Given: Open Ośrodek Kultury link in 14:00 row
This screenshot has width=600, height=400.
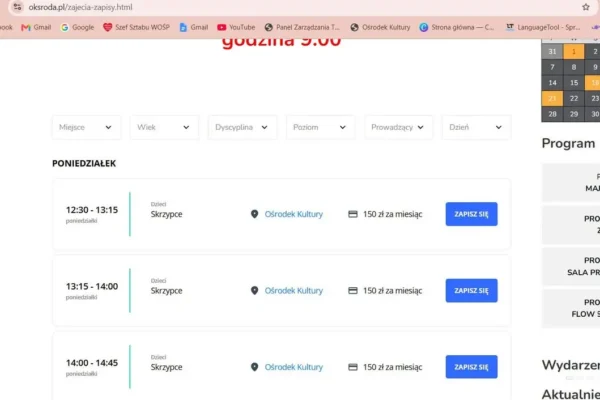Looking at the screenshot, I should pyautogui.click(x=294, y=367).
